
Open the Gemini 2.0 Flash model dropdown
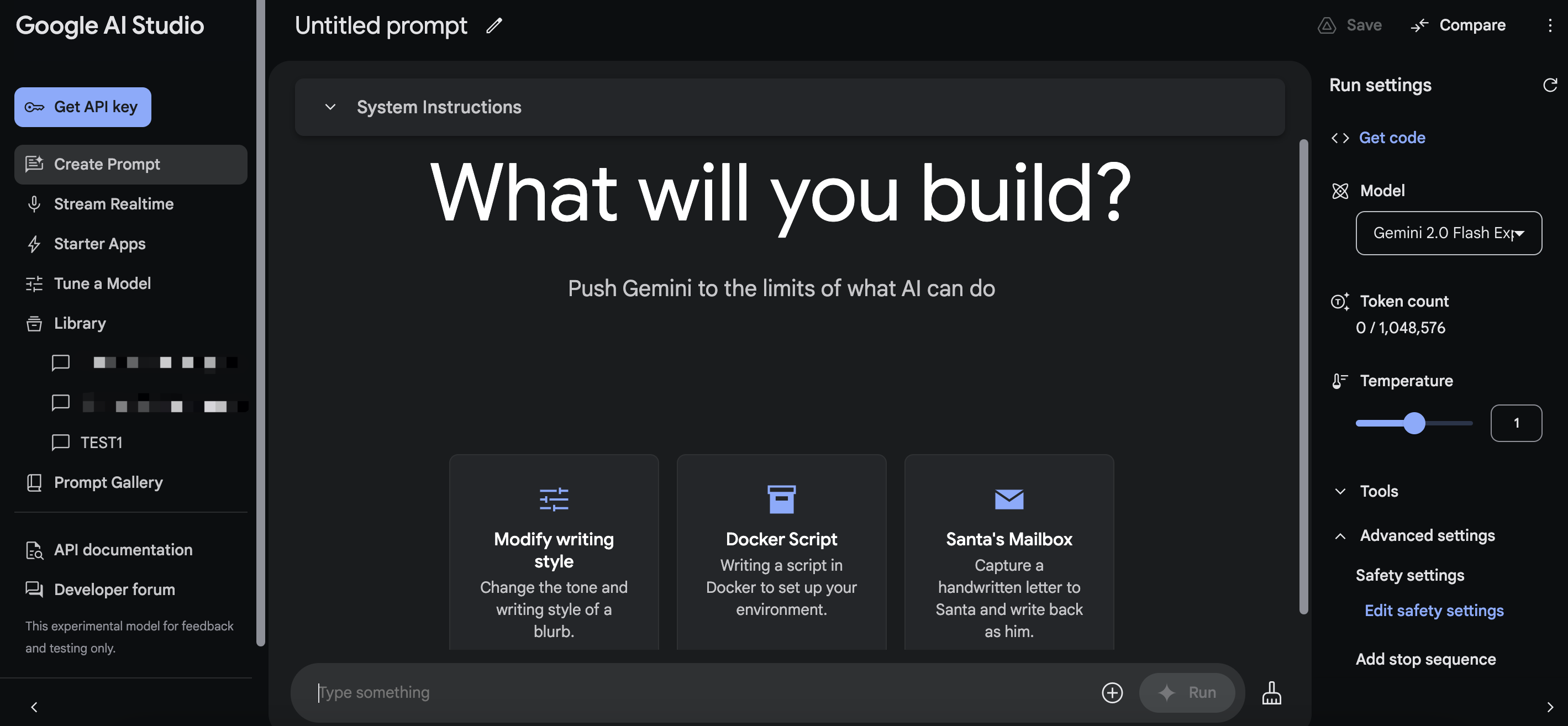[1448, 233]
